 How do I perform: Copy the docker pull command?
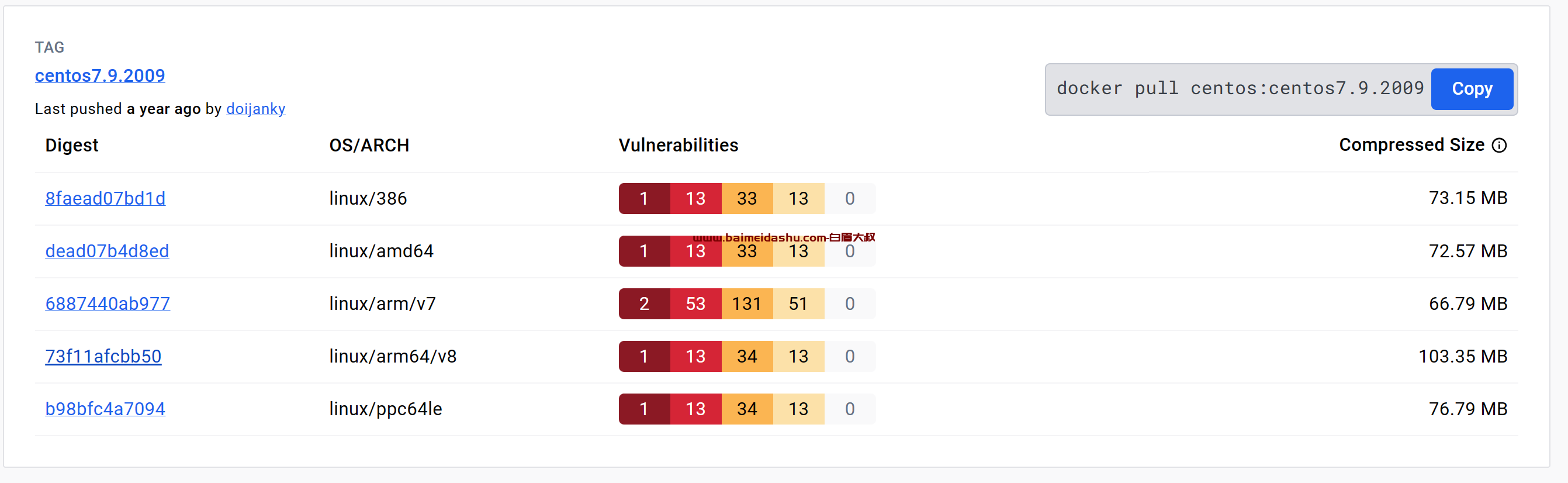pyautogui.click(x=1471, y=89)
